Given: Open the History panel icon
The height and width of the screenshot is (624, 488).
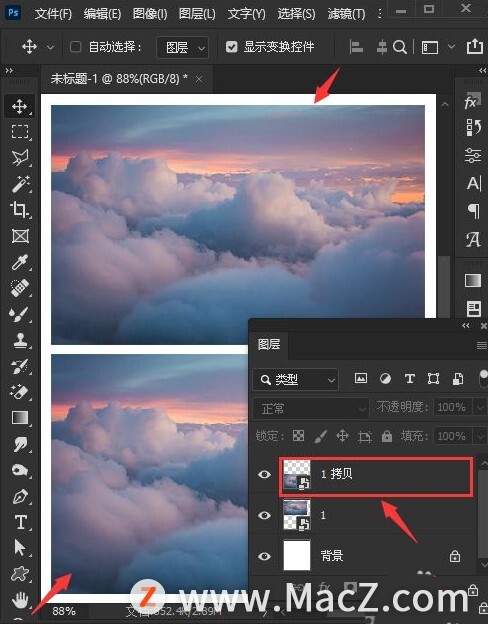Looking at the screenshot, I should 473,127.
